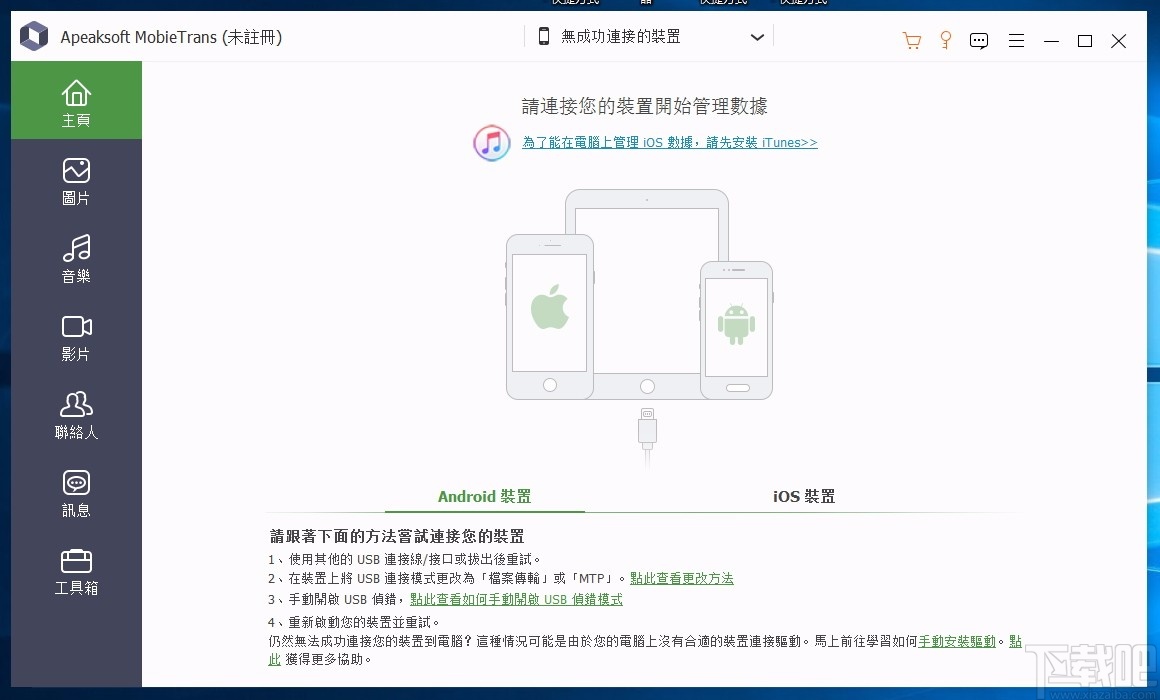Open the feedback chat bubble icon
Viewport: 1160px width, 700px height.
[x=979, y=41]
